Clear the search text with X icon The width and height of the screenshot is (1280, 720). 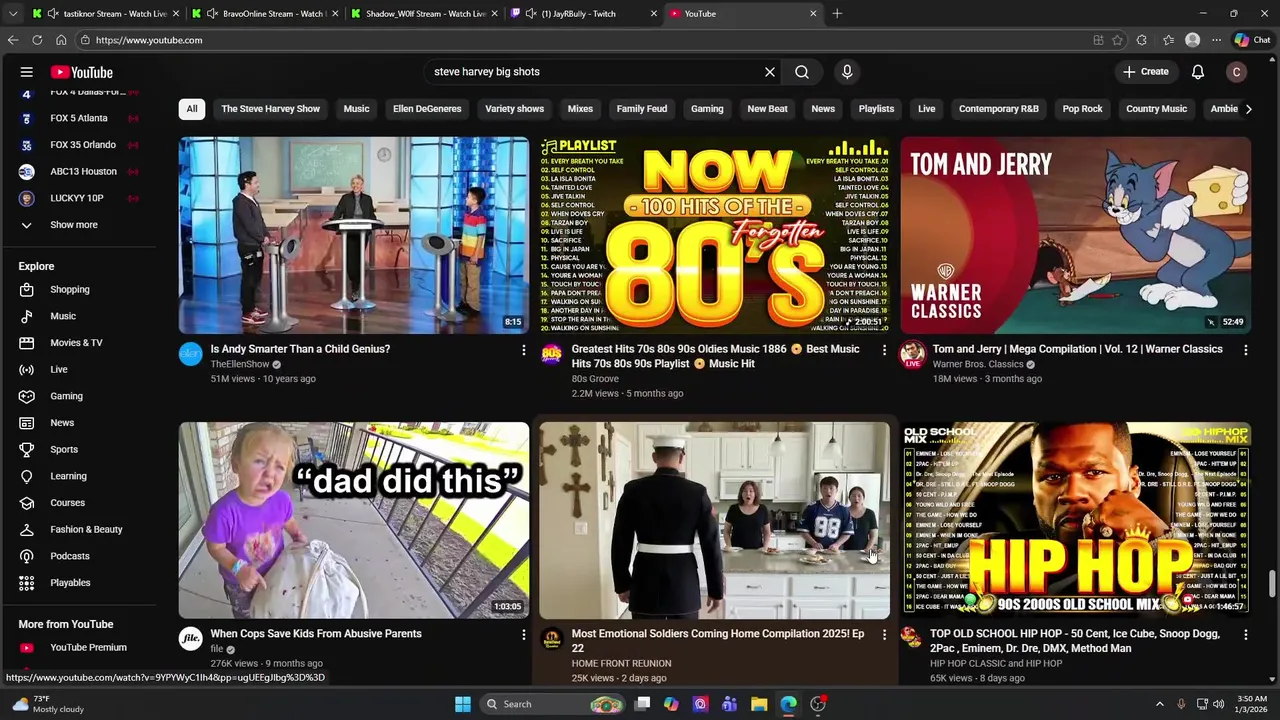click(770, 72)
